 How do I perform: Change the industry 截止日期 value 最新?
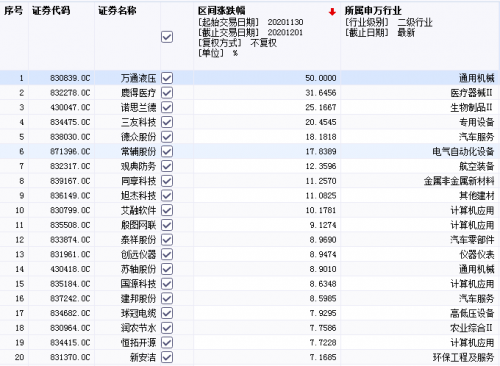(406, 33)
